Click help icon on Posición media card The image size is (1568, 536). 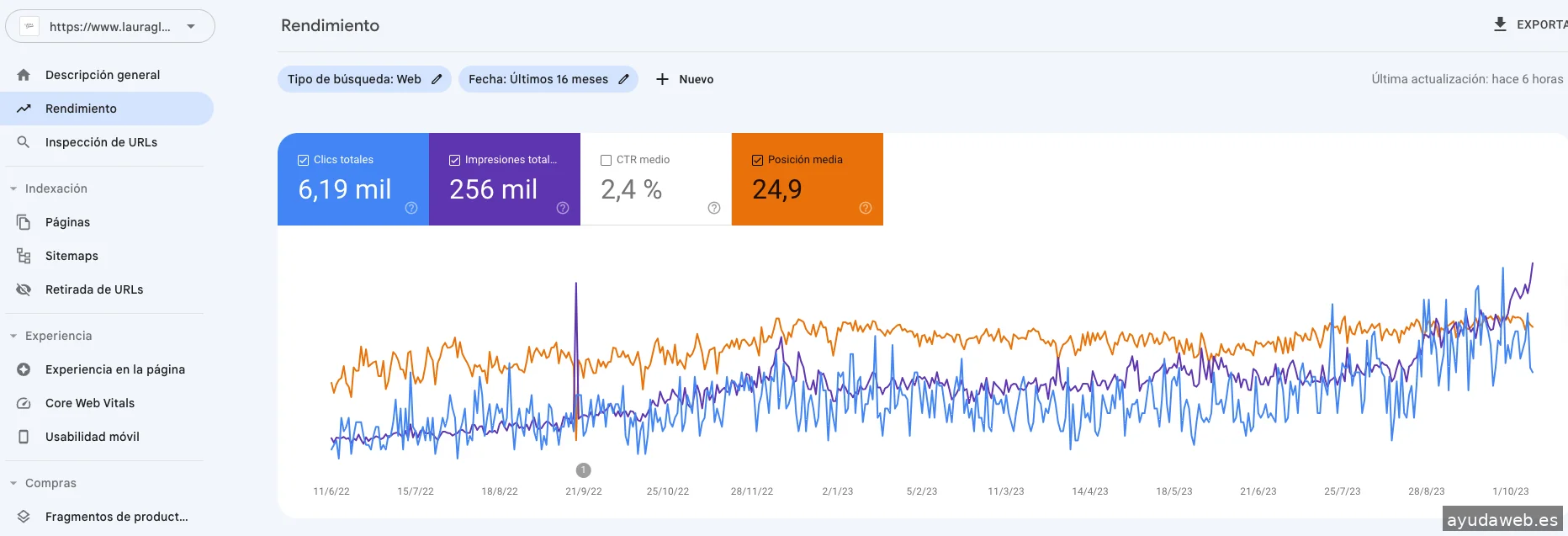pos(866,208)
